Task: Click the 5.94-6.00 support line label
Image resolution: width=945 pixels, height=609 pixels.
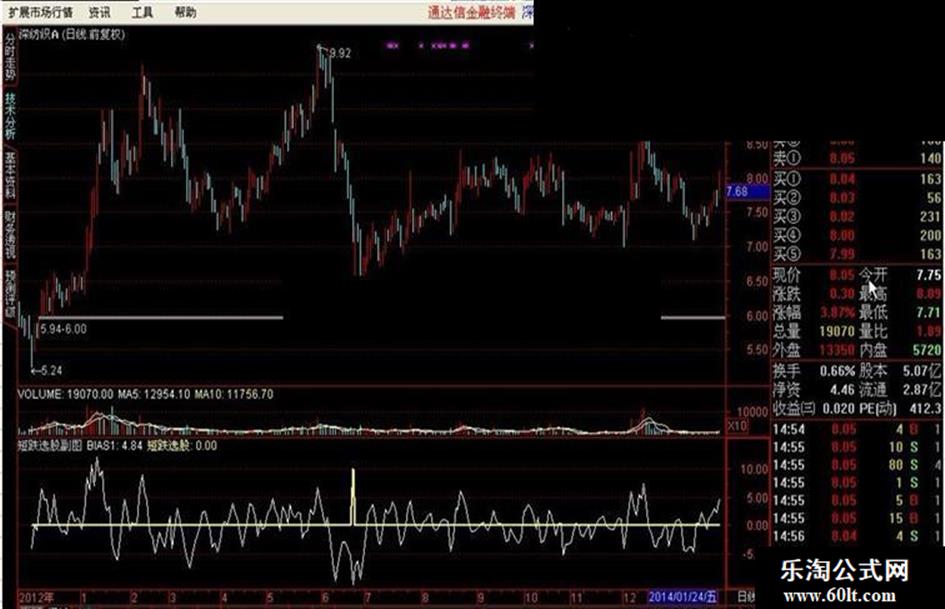Action: coord(64,329)
